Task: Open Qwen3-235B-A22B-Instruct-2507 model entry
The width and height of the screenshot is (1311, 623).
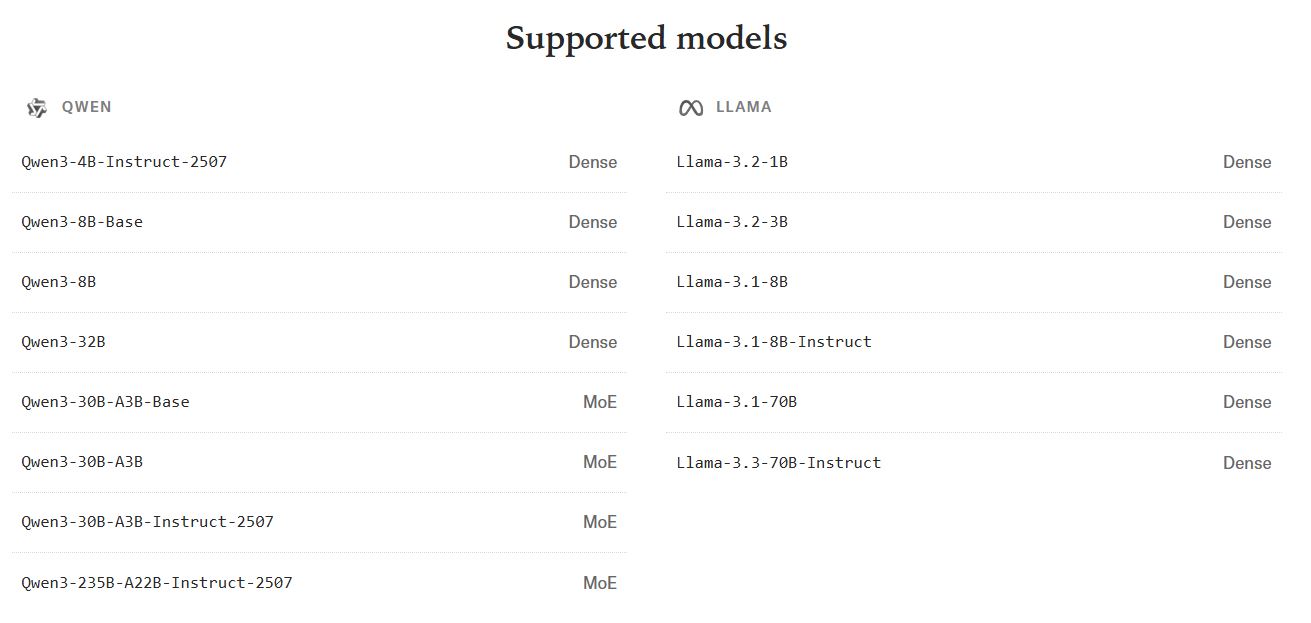Action: [157, 583]
